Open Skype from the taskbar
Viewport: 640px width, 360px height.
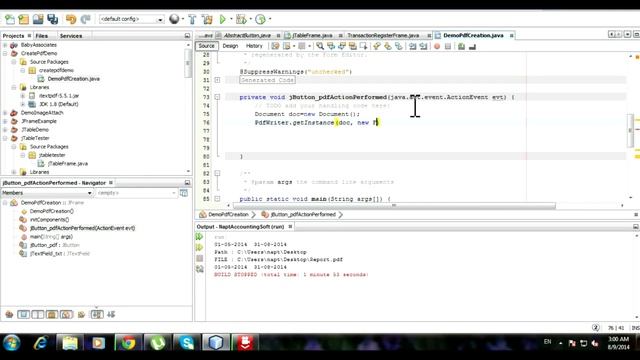pos(187,343)
